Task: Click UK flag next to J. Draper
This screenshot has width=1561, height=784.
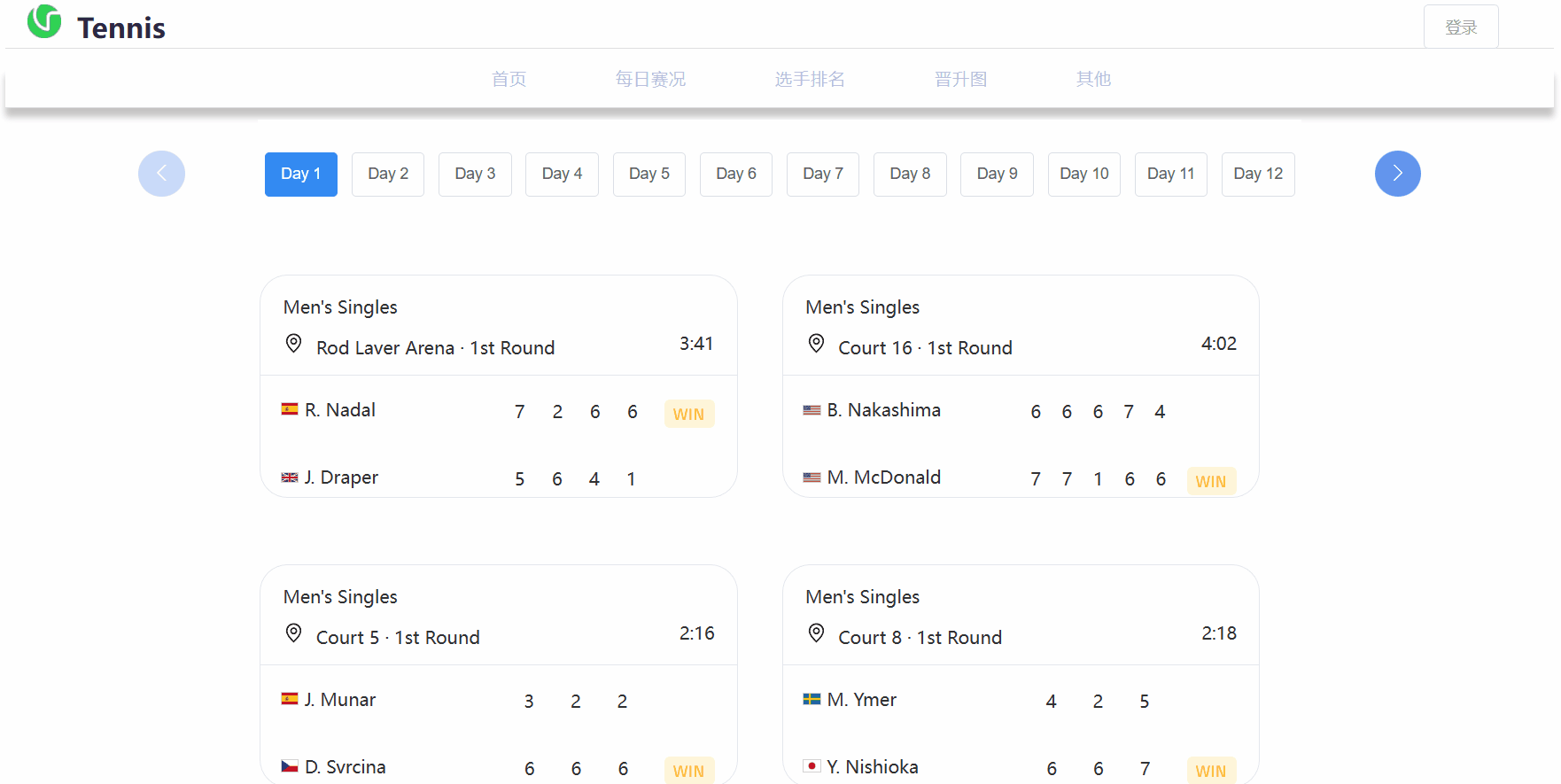Action: tap(290, 477)
